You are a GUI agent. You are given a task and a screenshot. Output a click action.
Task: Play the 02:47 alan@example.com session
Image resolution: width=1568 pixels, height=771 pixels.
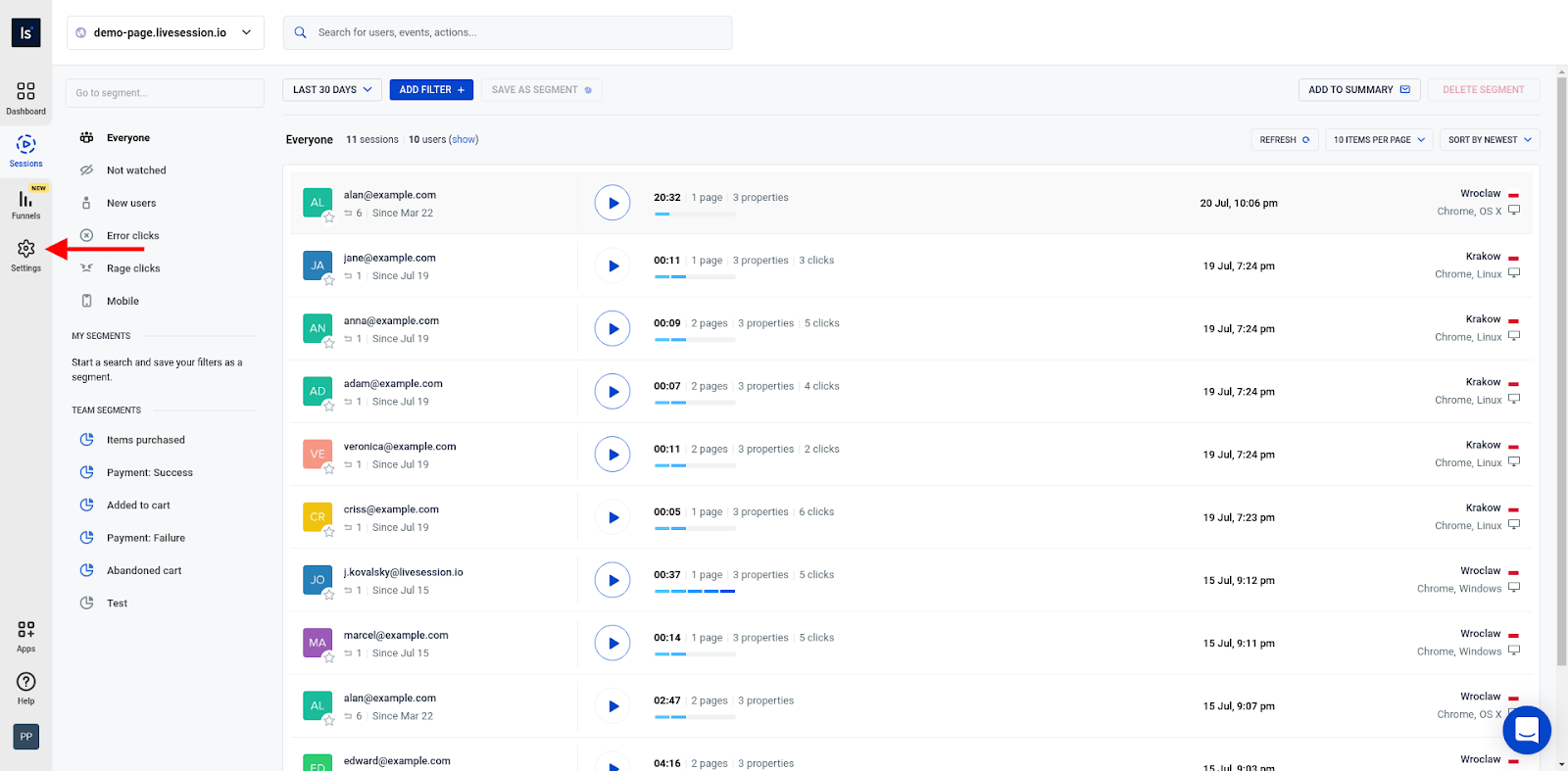(x=612, y=706)
